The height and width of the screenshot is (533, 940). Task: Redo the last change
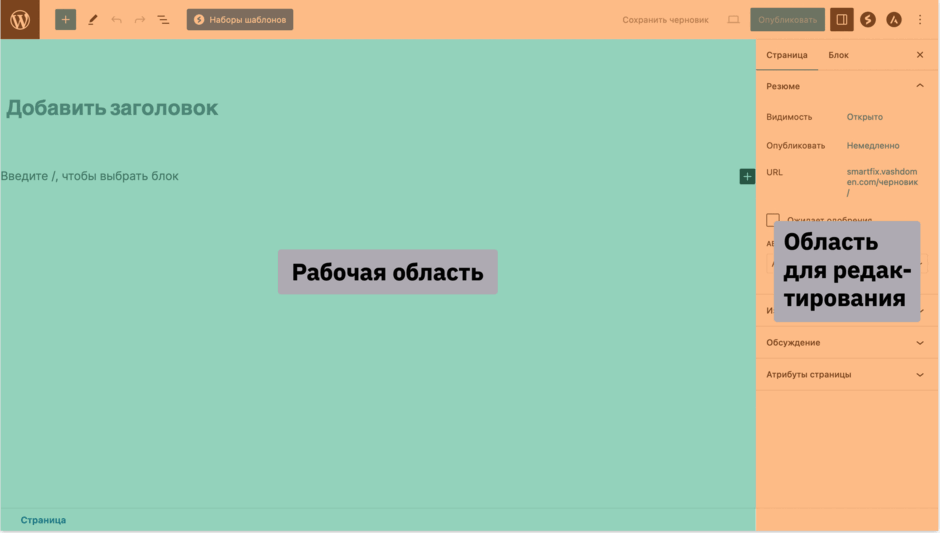[x=140, y=20]
